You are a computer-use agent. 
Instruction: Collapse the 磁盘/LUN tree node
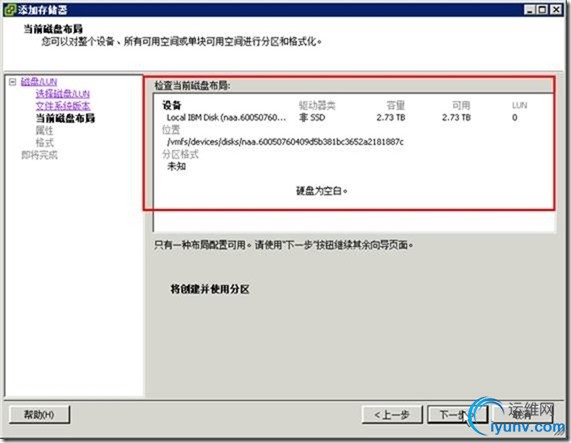coord(12,82)
